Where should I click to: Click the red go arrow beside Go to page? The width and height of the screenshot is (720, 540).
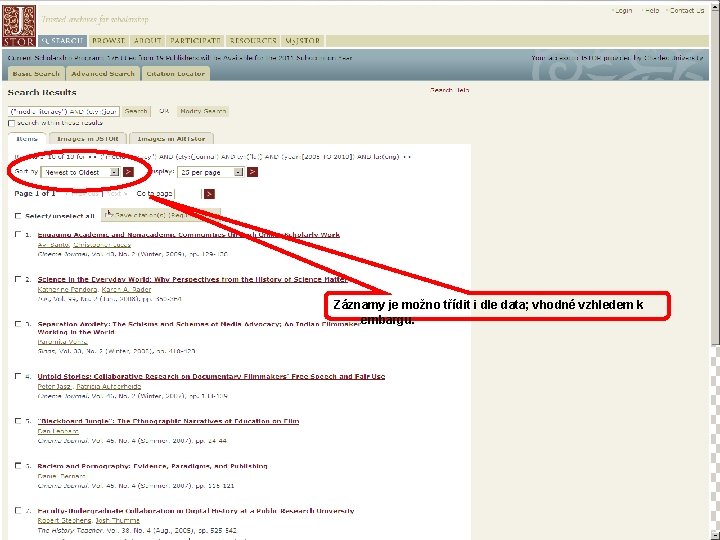(209, 194)
